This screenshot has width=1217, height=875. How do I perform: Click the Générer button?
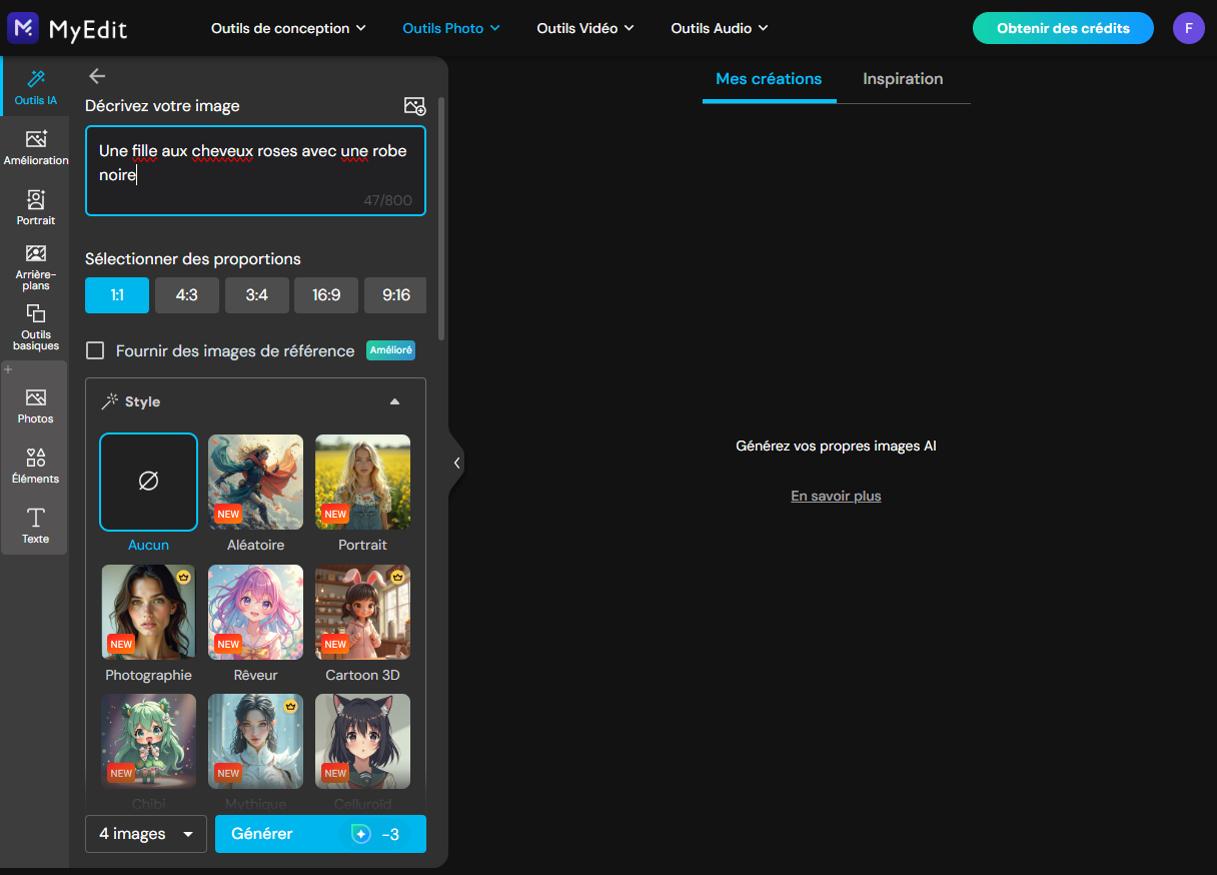point(320,834)
